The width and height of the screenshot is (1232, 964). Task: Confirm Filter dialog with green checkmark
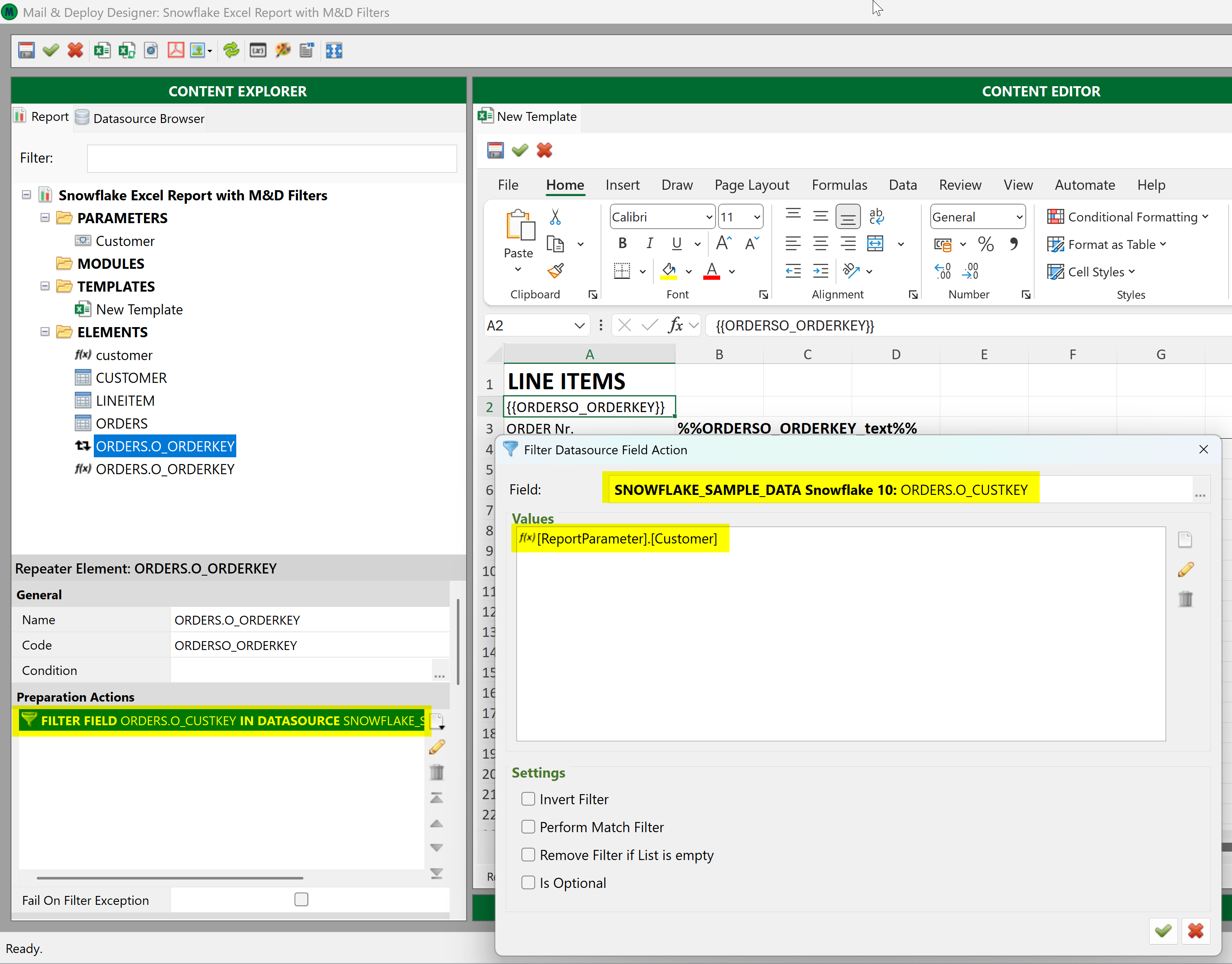[1163, 931]
